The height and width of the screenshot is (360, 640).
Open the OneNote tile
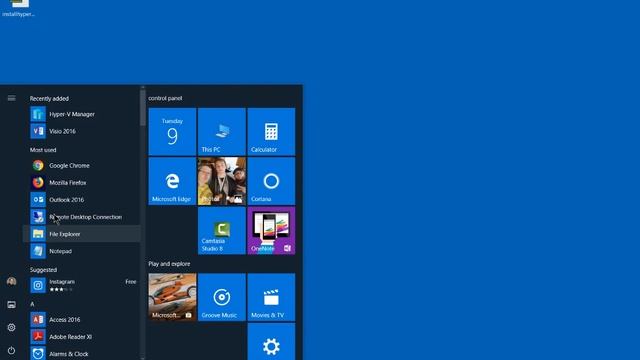(271, 231)
